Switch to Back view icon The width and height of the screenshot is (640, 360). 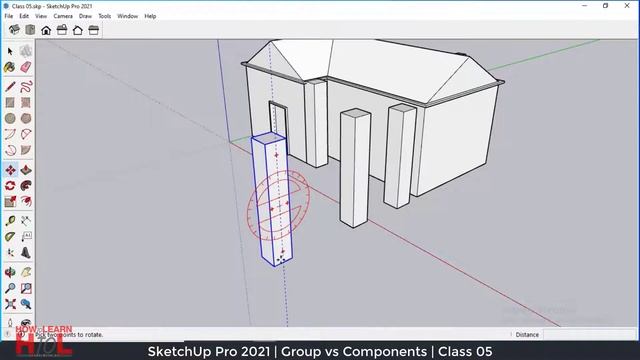coord(78,30)
